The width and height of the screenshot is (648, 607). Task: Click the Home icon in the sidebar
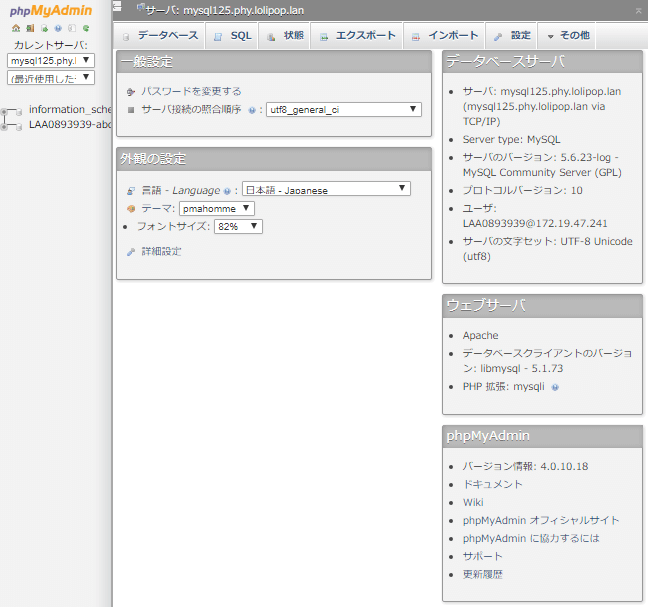click(15, 29)
